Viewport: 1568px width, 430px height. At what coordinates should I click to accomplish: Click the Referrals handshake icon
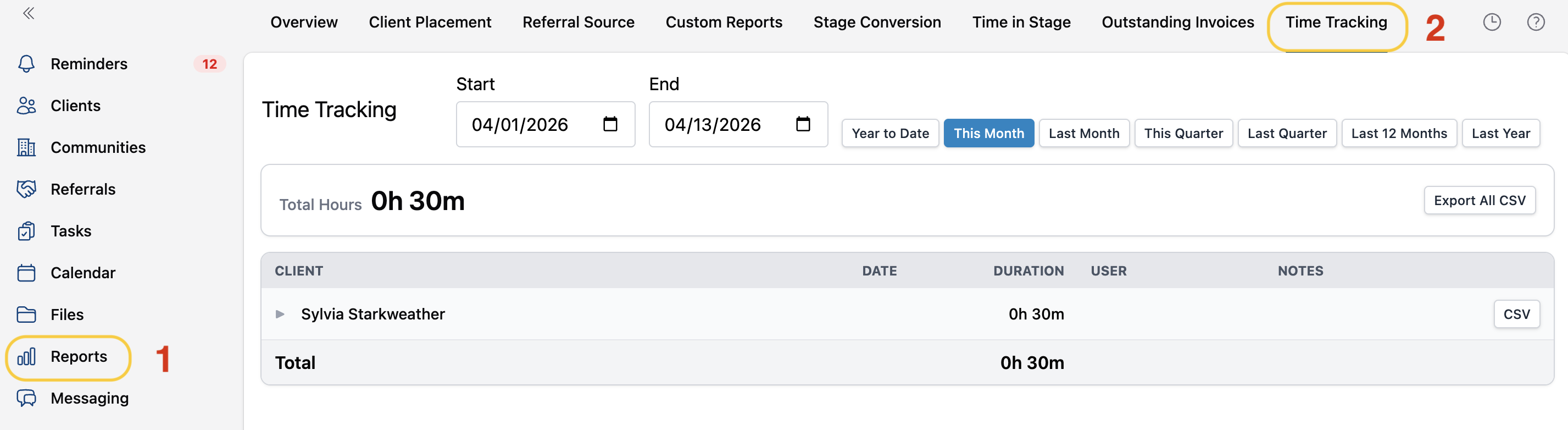[26, 189]
